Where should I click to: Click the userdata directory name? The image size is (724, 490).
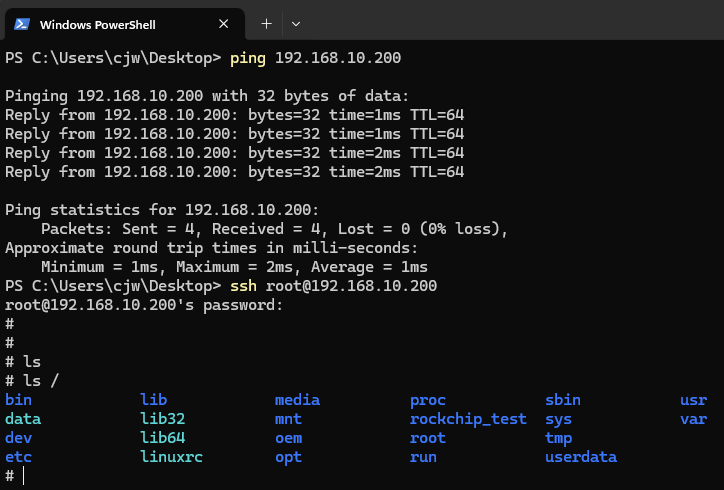pos(581,457)
